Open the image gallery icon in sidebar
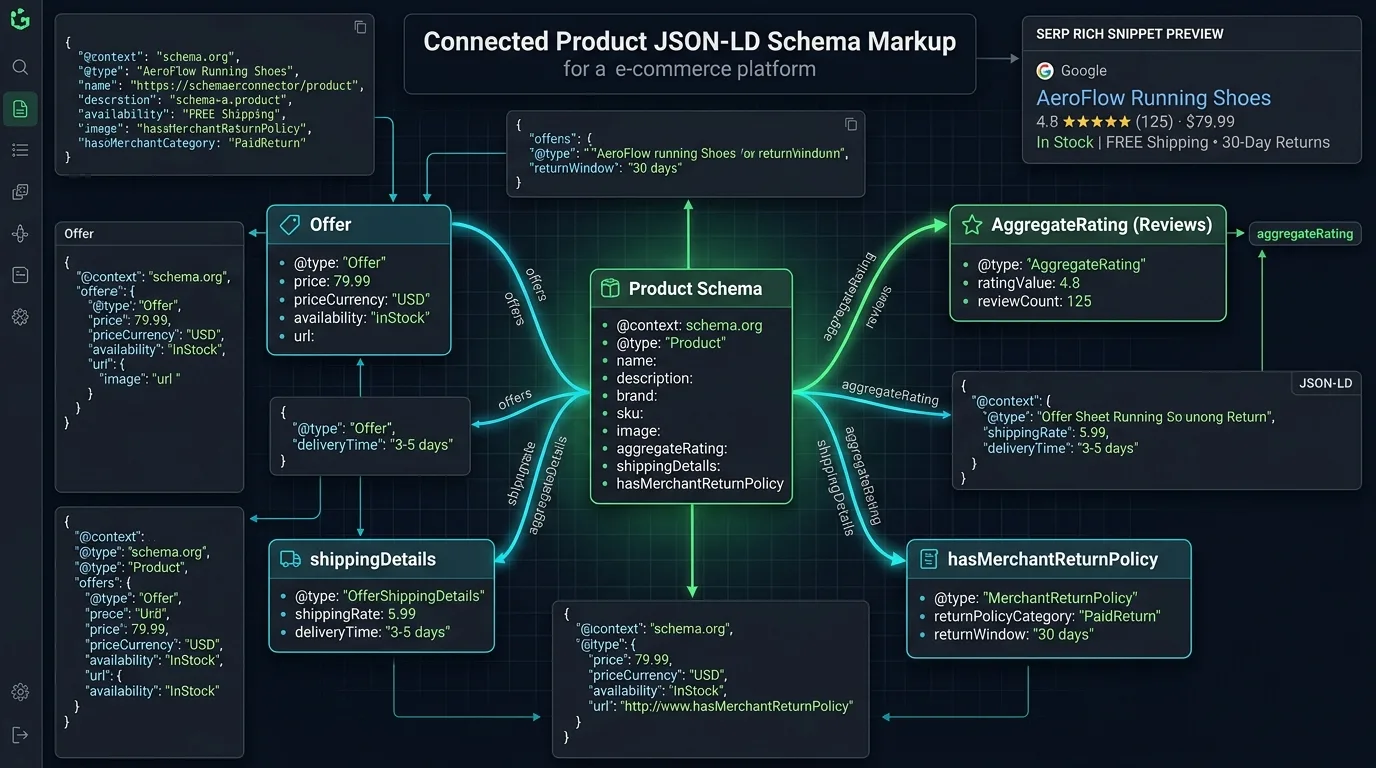This screenshot has width=1376, height=768. (20, 192)
